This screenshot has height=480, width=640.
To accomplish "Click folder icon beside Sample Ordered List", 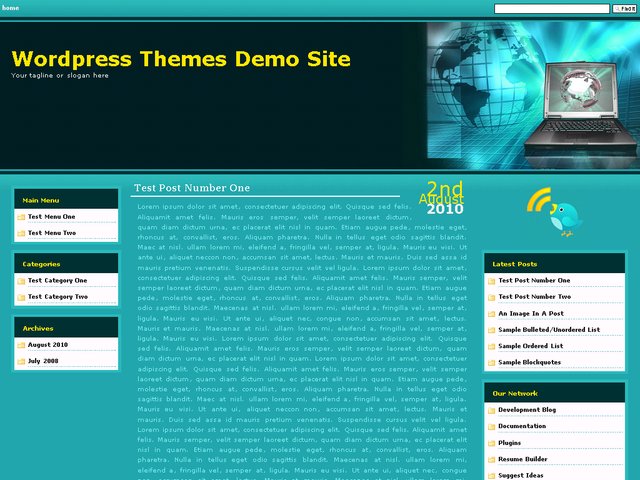I will (x=491, y=347).
